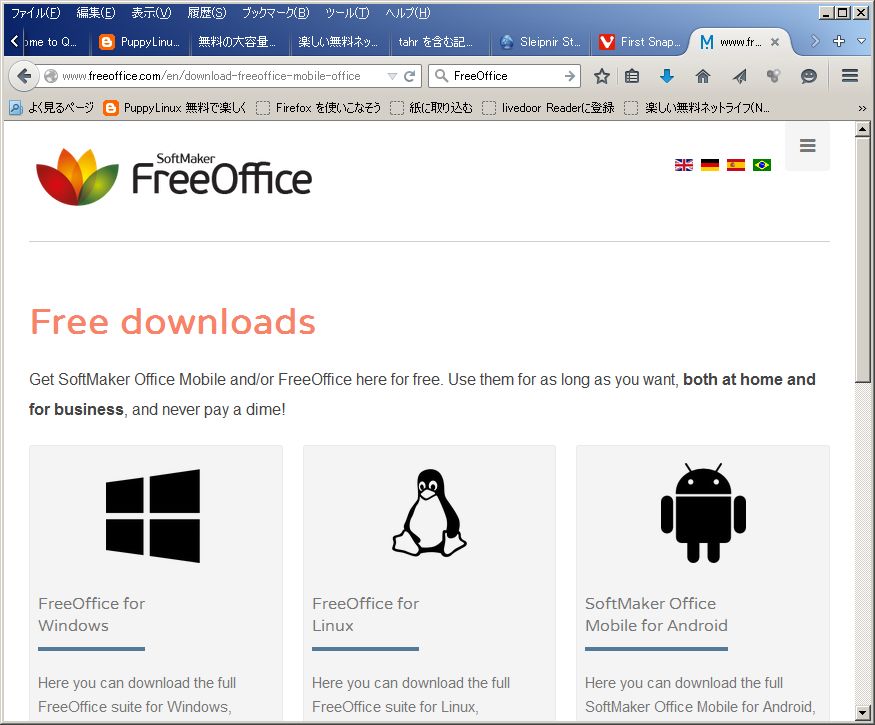Click the site identity globe icon
875x725 pixels.
tap(51, 76)
